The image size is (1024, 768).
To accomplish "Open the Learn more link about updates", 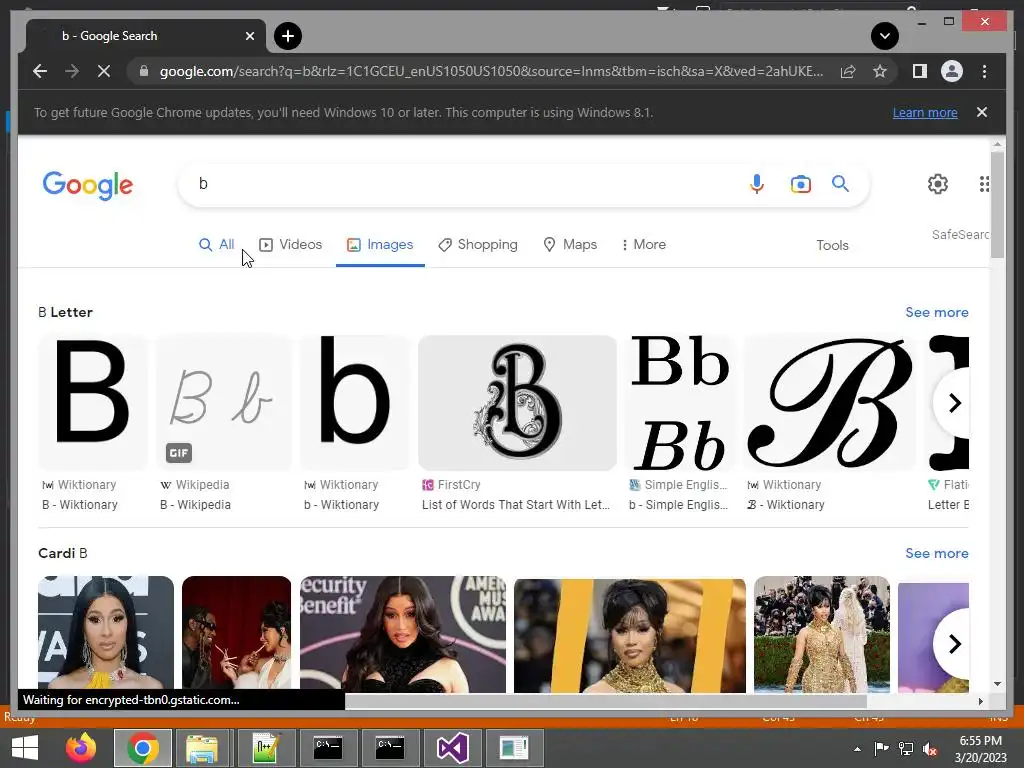I will tap(925, 112).
